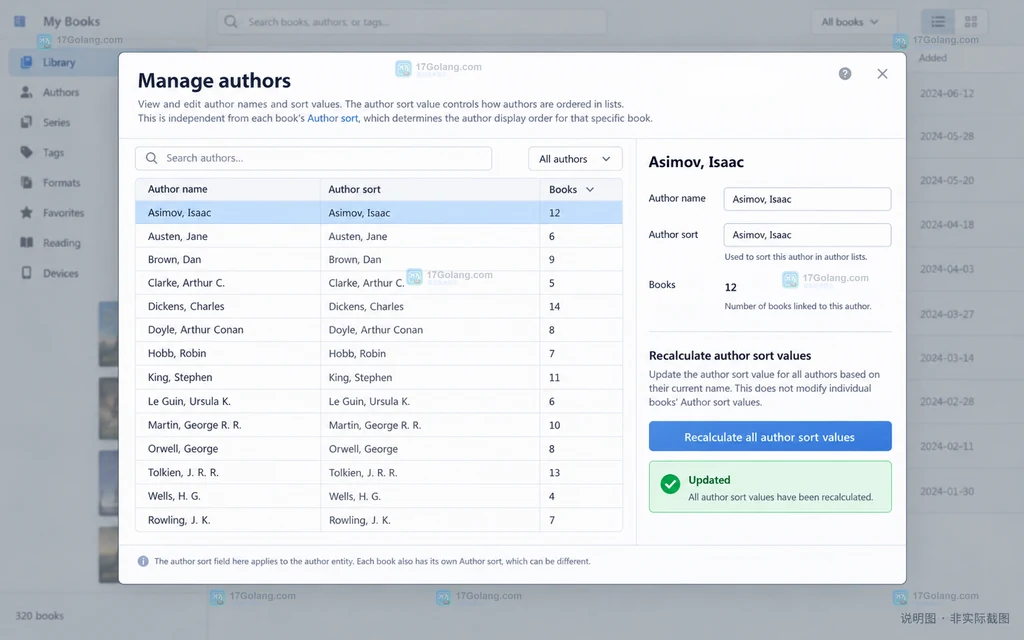This screenshot has width=1024, height=640.
Task: Click the author sort cell King, Stephen
Action: tap(360, 377)
